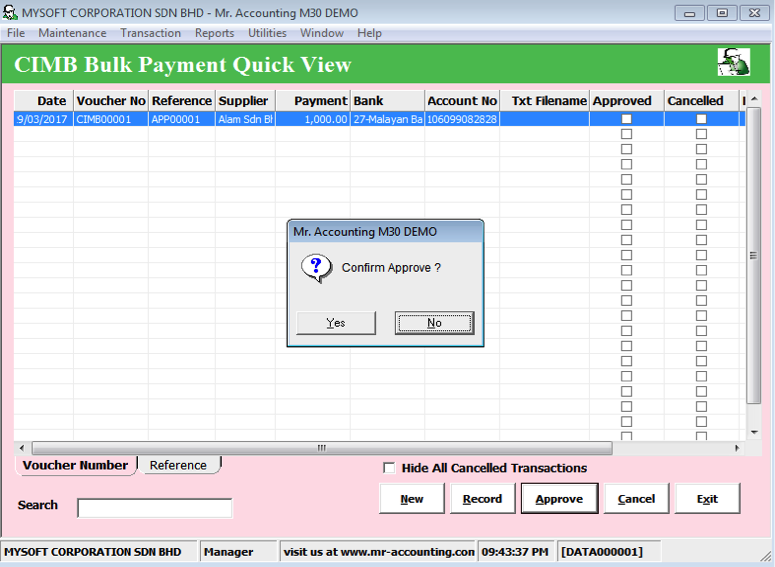Image resolution: width=775 pixels, height=567 pixels.
Task: Click the vertical scrollbar thumb
Action: (x=754, y=256)
